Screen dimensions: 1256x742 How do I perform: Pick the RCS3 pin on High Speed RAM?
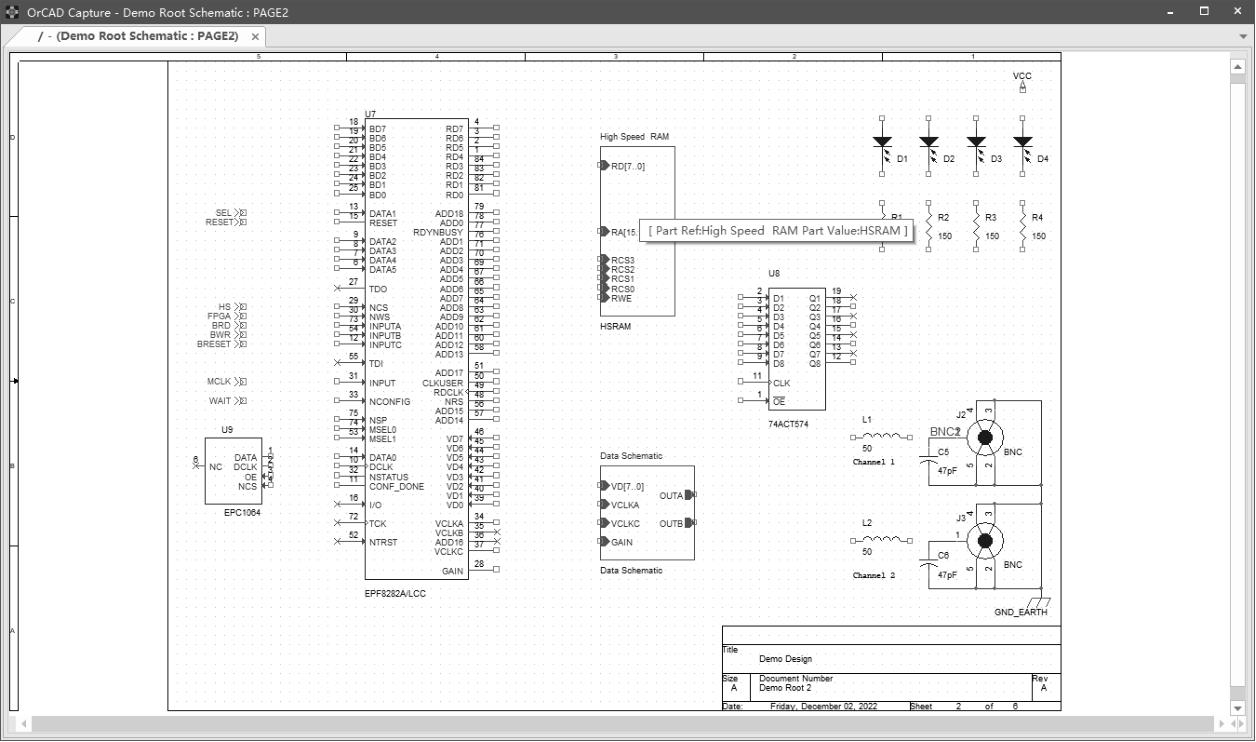[x=604, y=260]
